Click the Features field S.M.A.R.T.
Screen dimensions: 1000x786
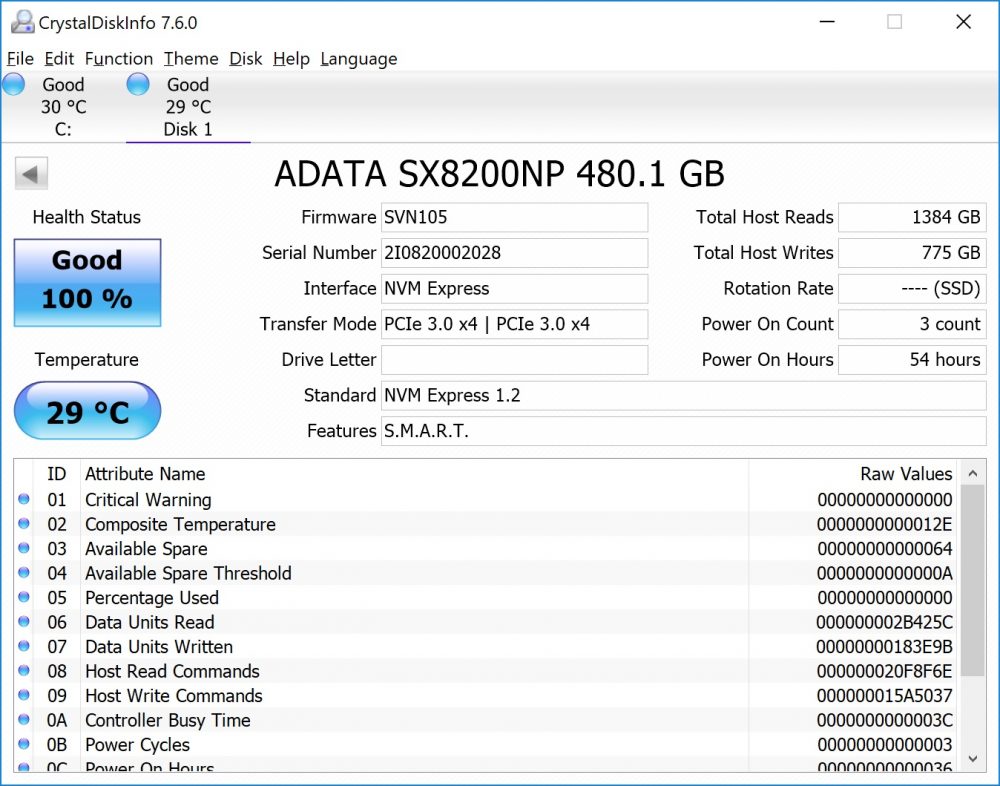684,432
